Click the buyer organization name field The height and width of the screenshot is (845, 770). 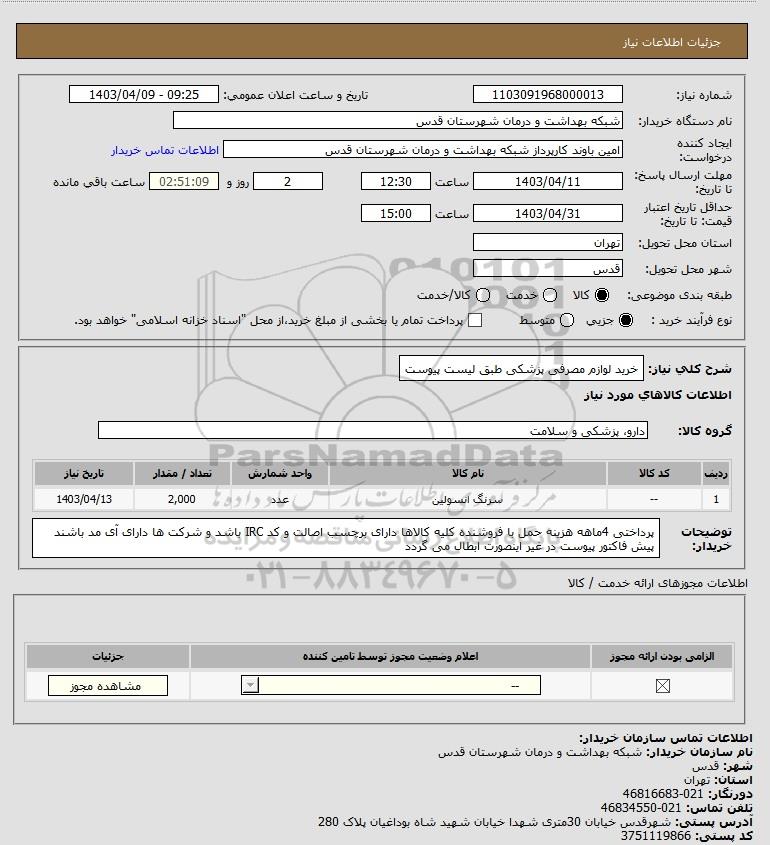point(398,121)
